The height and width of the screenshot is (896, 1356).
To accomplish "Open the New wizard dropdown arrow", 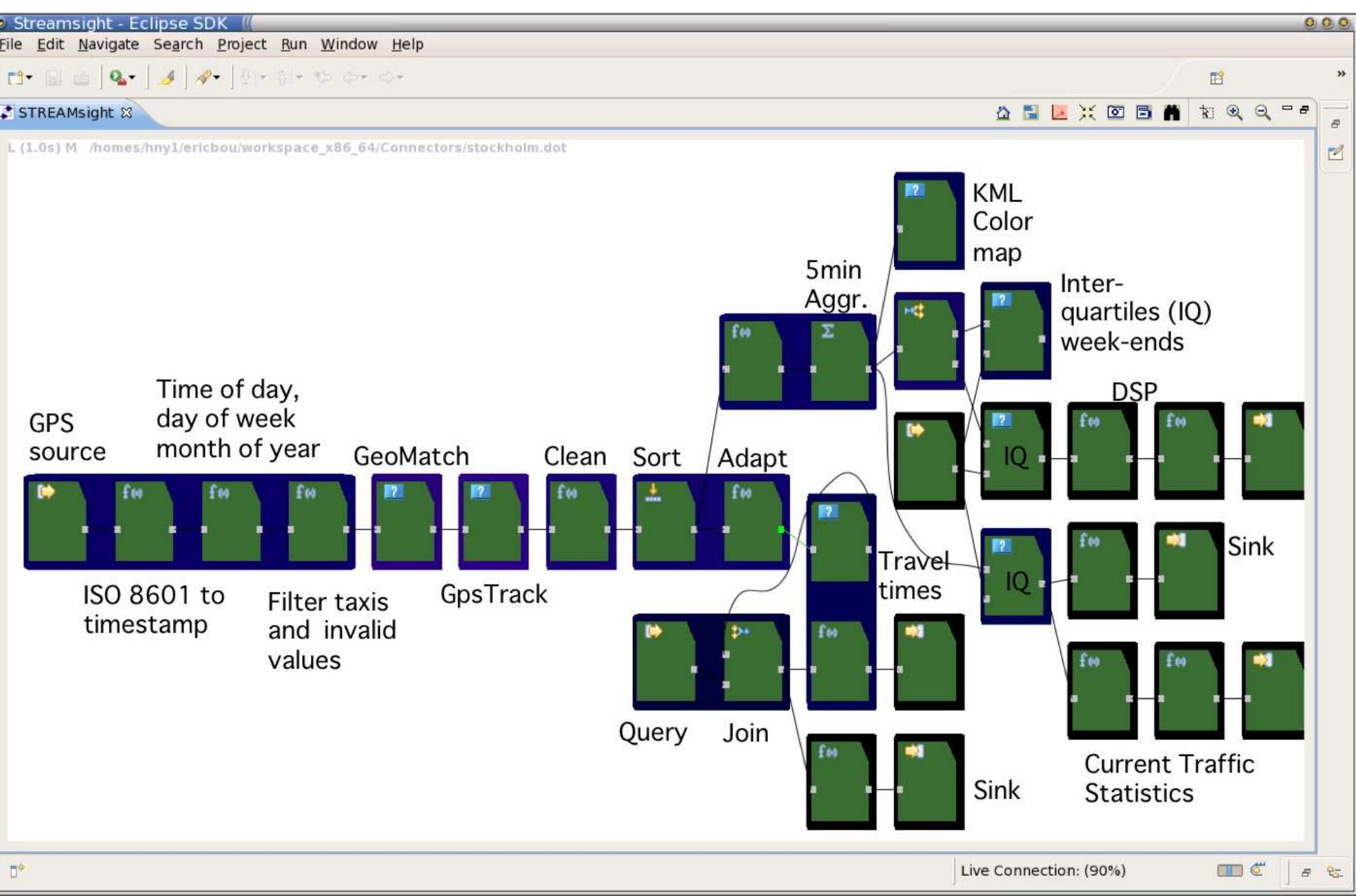I will tap(30, 78).
